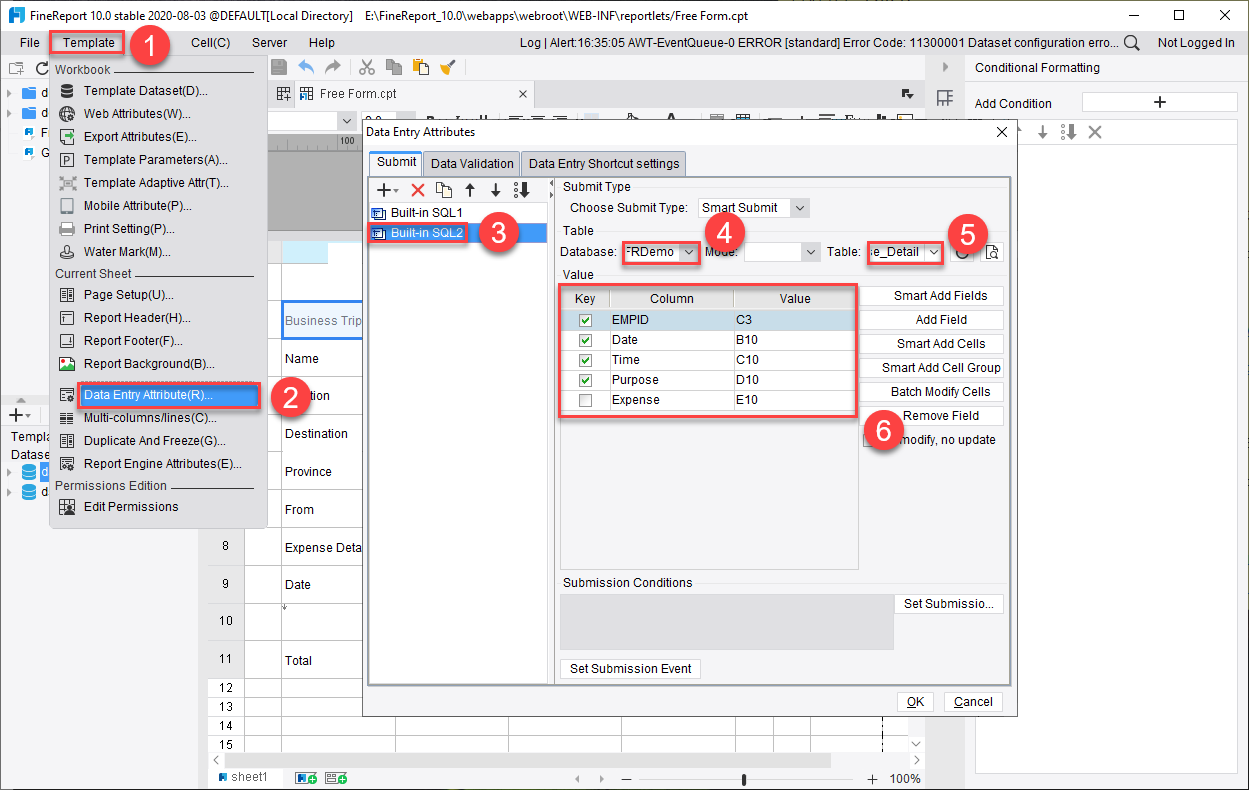Screen dimensions: 1249x790
Task: Cancel the Data Entry Attributes dialog
Action: coord(973,702)
